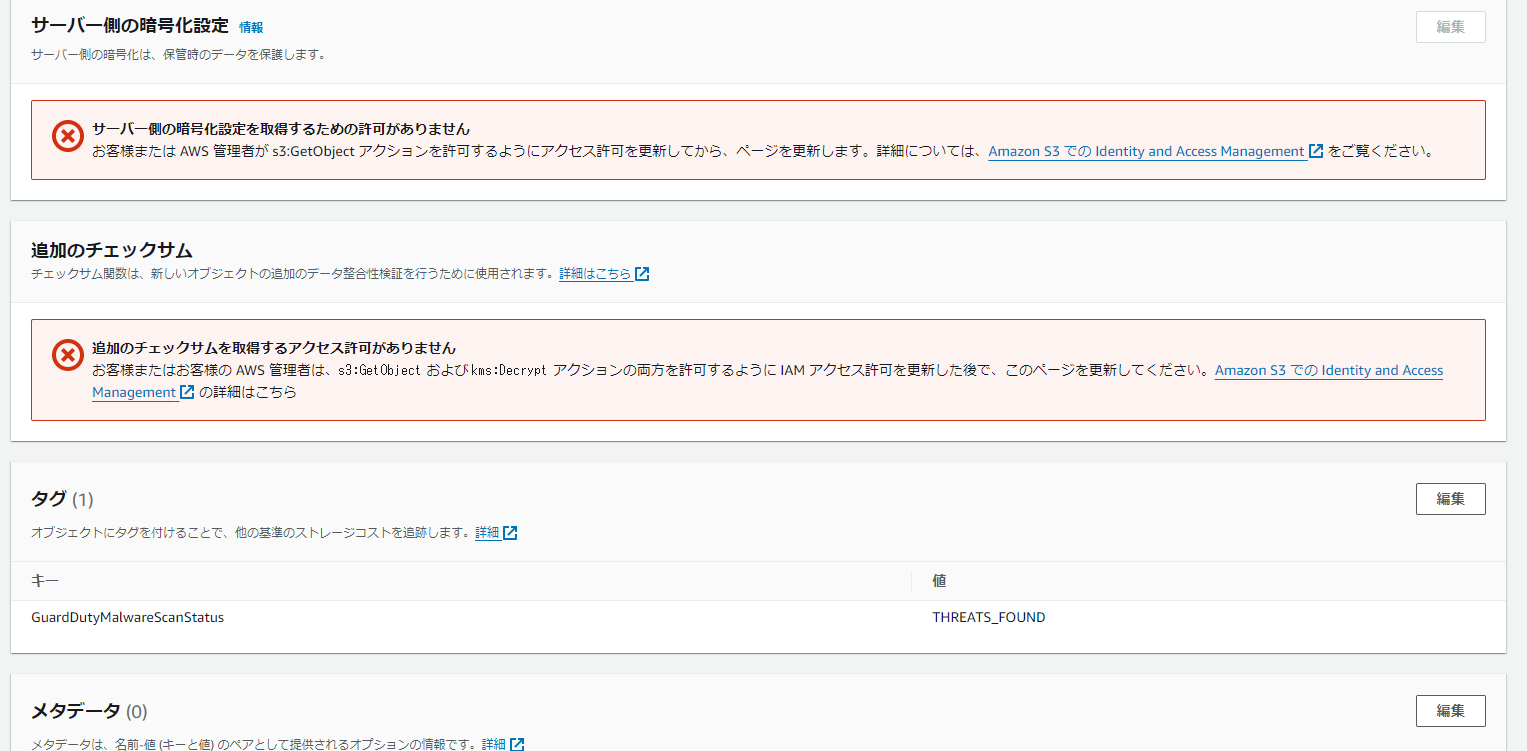
Task: Click red error icon in the checksum alert
Action: coord(67,354)
